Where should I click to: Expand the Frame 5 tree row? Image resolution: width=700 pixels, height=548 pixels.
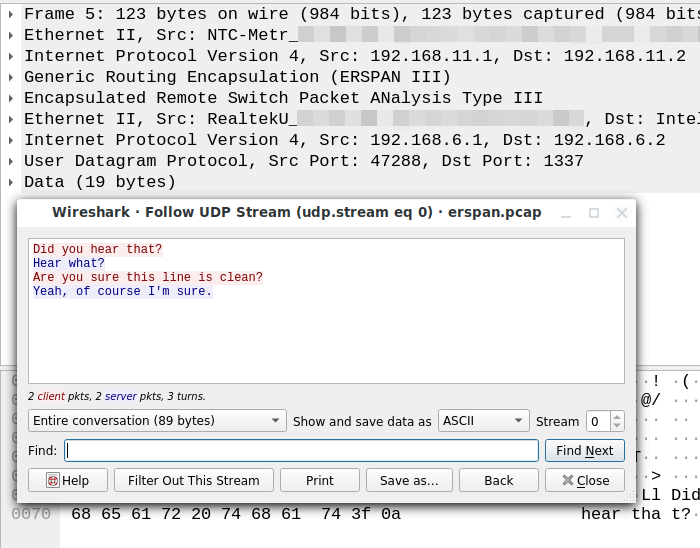click(11, 14)
